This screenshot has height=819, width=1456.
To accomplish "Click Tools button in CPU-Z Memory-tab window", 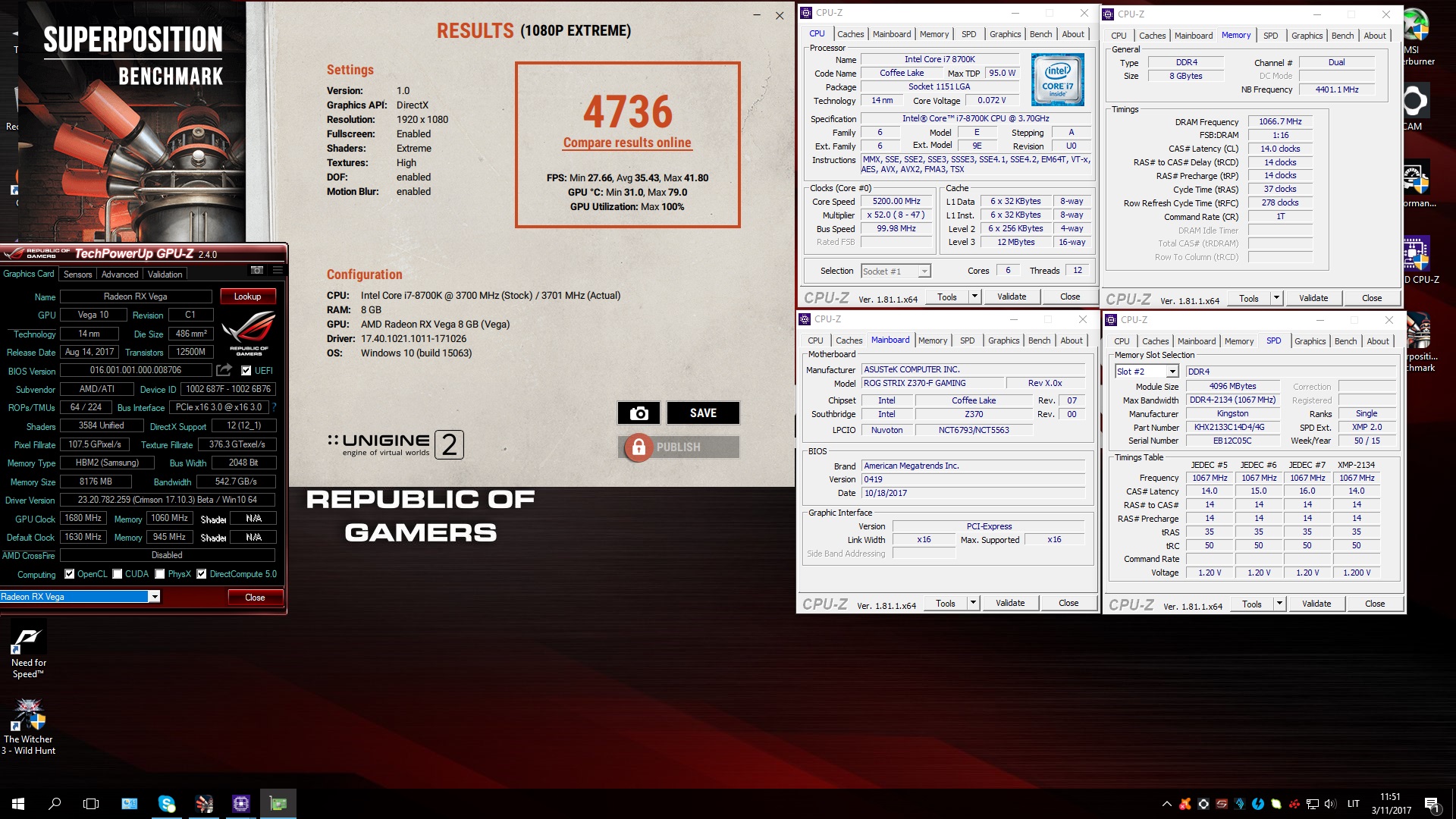I will click(1249, 298).
